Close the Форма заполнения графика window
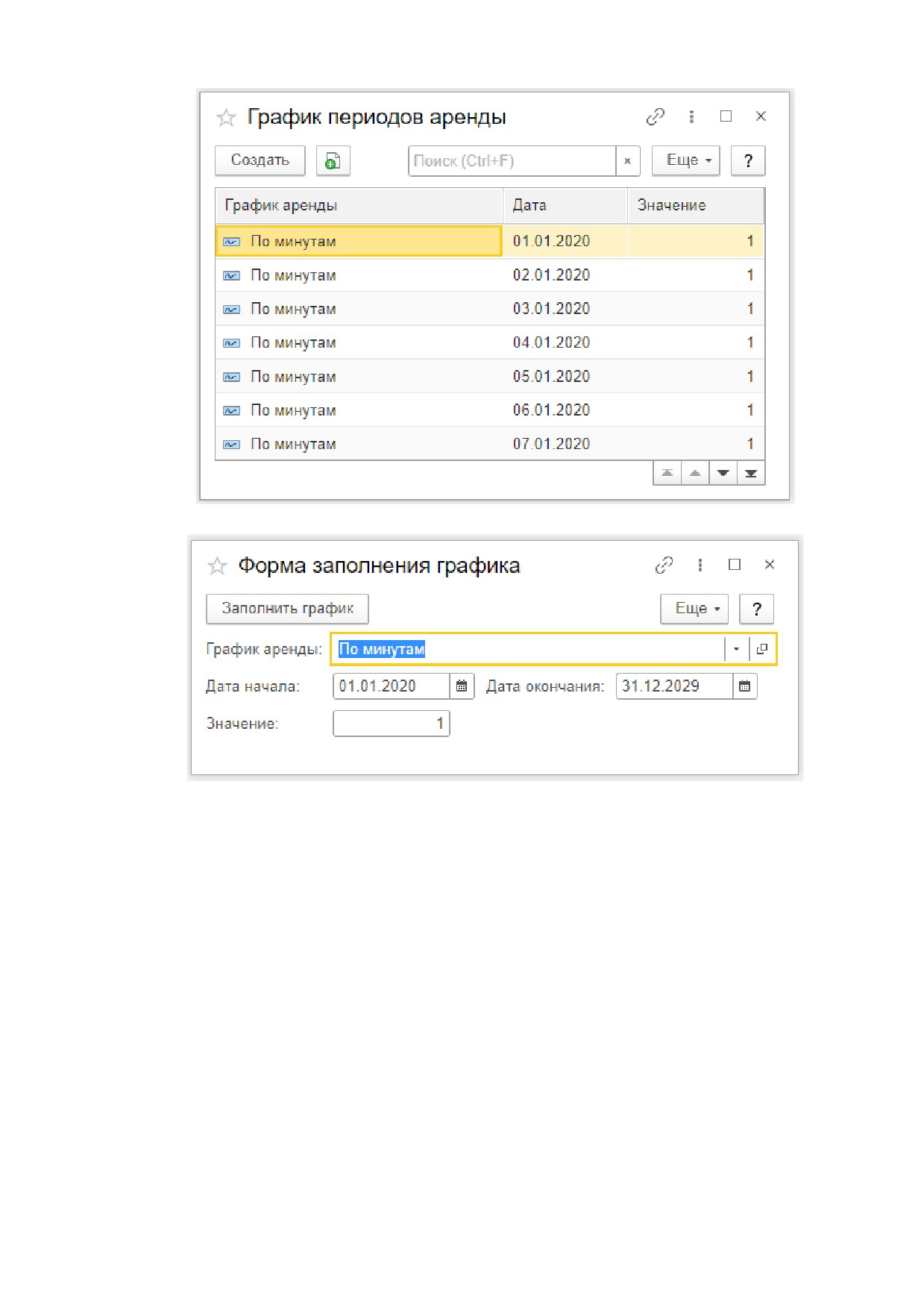Image resolution: width=924 pixels, height=1307 pixels. click(770, 565)
